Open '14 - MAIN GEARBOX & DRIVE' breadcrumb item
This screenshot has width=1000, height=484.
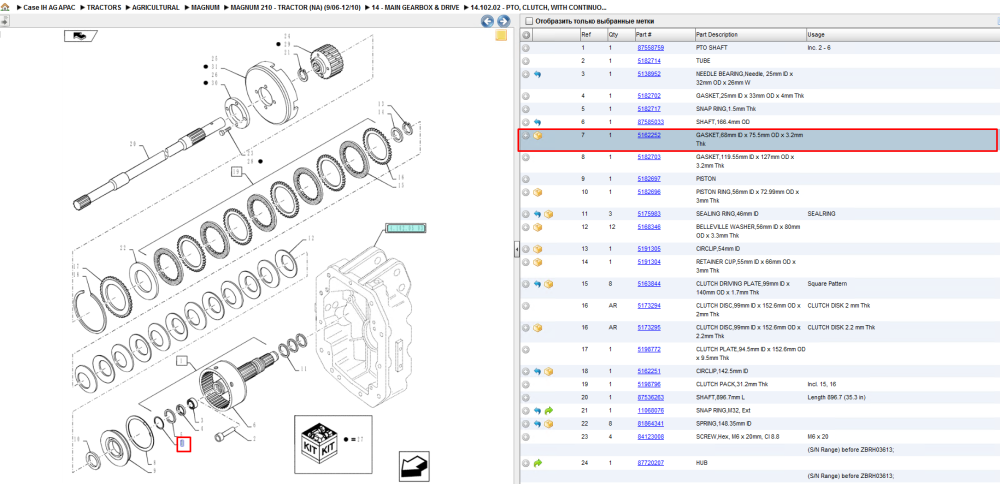point(417,7)
